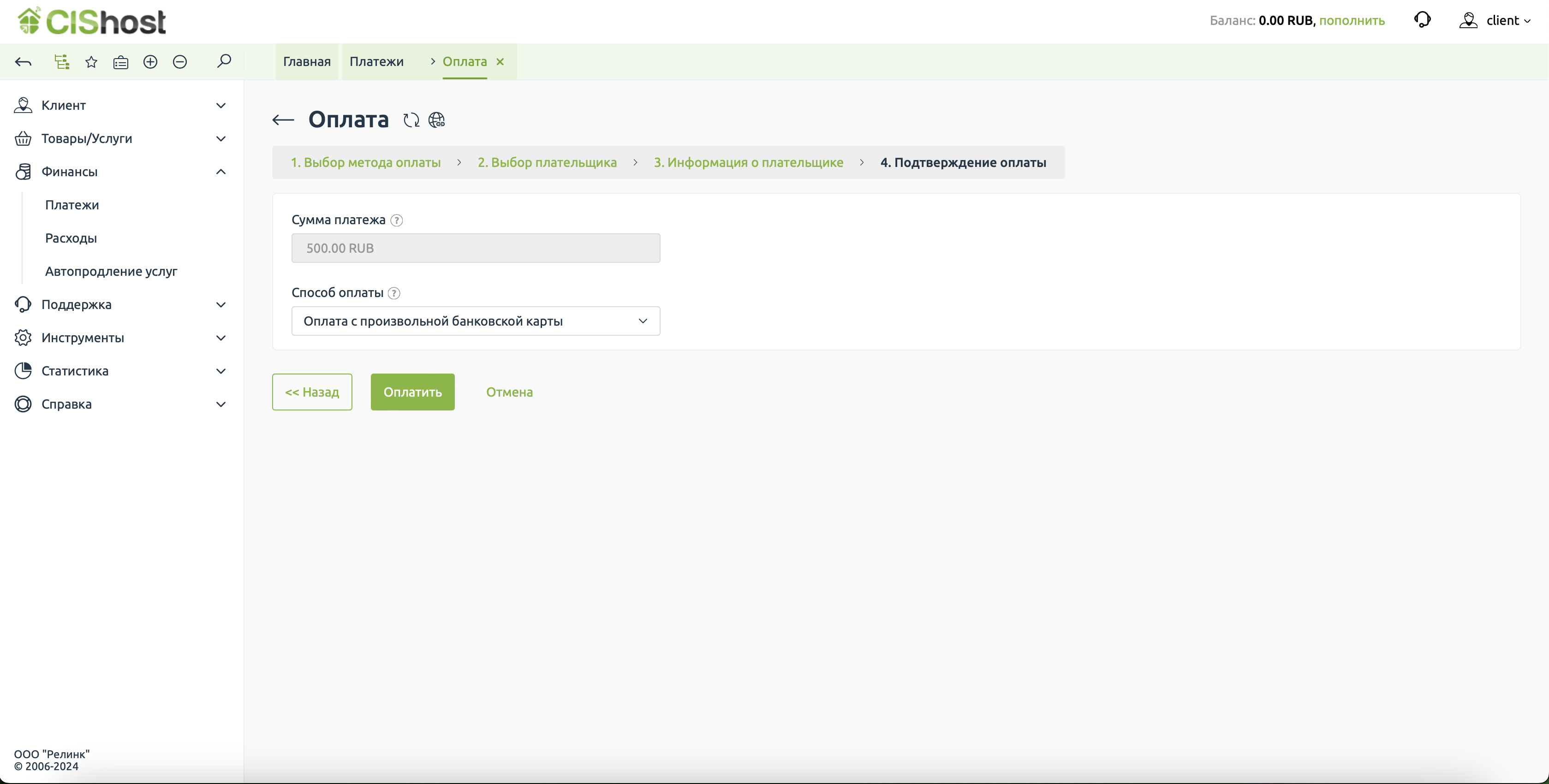Click the minus circle zoom-out icon
Image resolution: width=1549 pixels, height=784 pixels.
tap(180, 62)
